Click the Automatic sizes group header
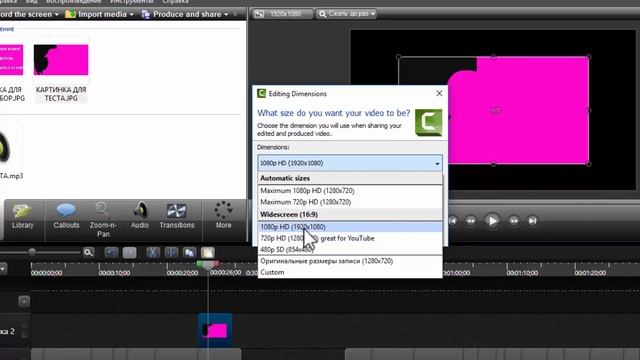This screenshot has width=640, height=360. (x=350, y=178)
